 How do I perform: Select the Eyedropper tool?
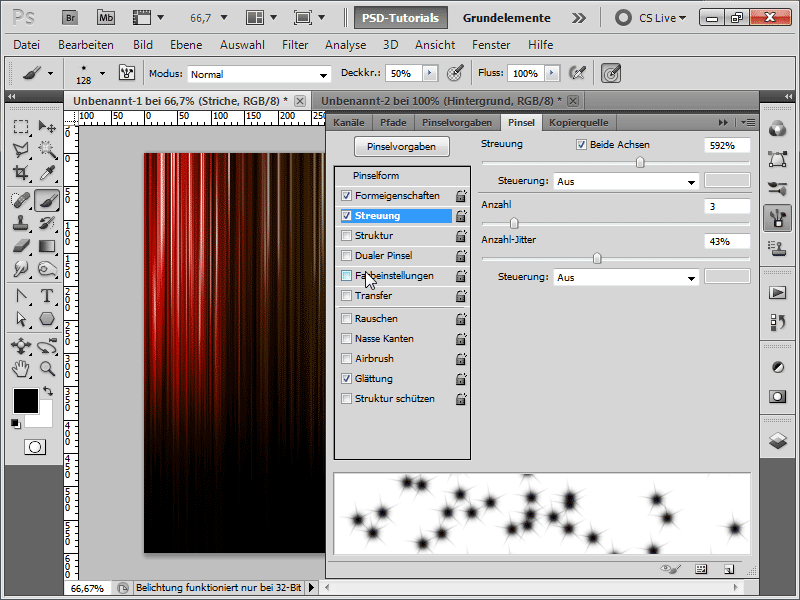point(47,172)
